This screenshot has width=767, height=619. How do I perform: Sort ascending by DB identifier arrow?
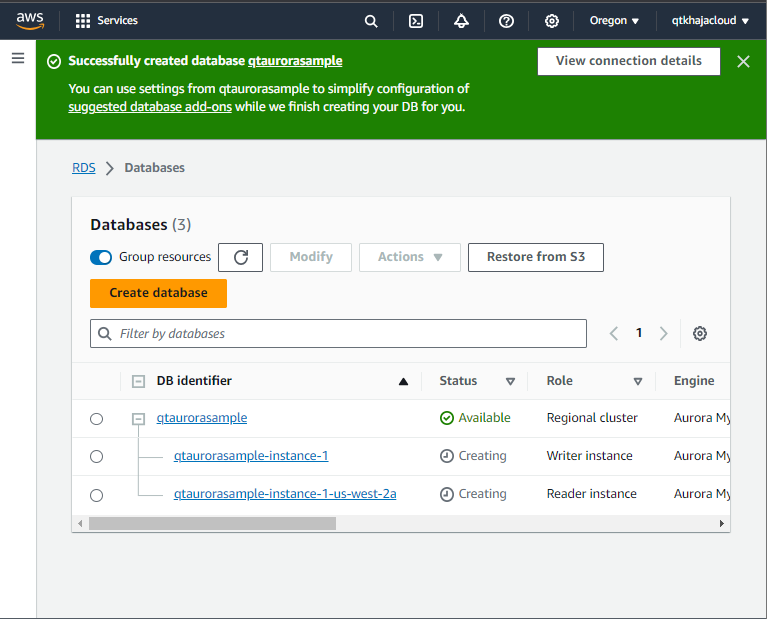[403, 382]
